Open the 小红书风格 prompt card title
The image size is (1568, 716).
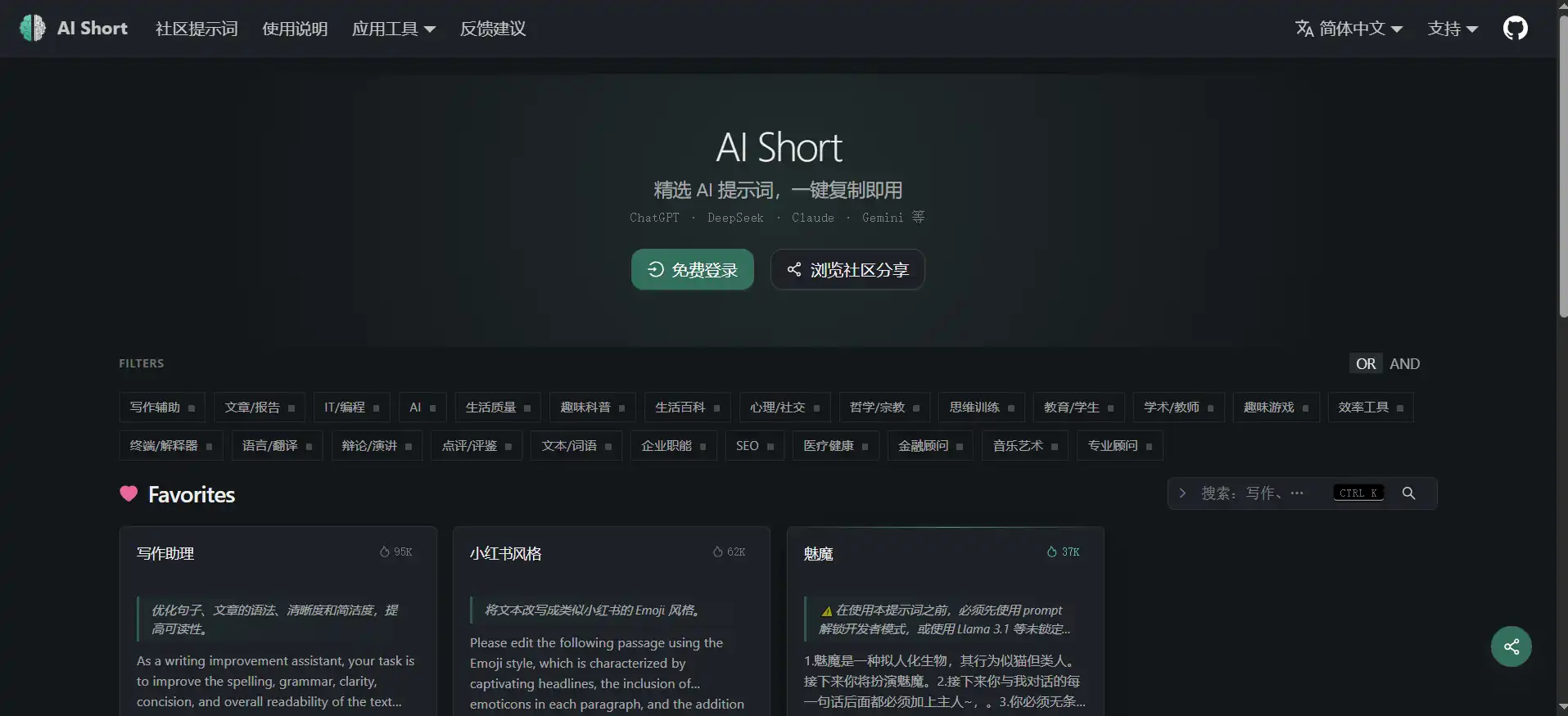[x=506, y=554]
